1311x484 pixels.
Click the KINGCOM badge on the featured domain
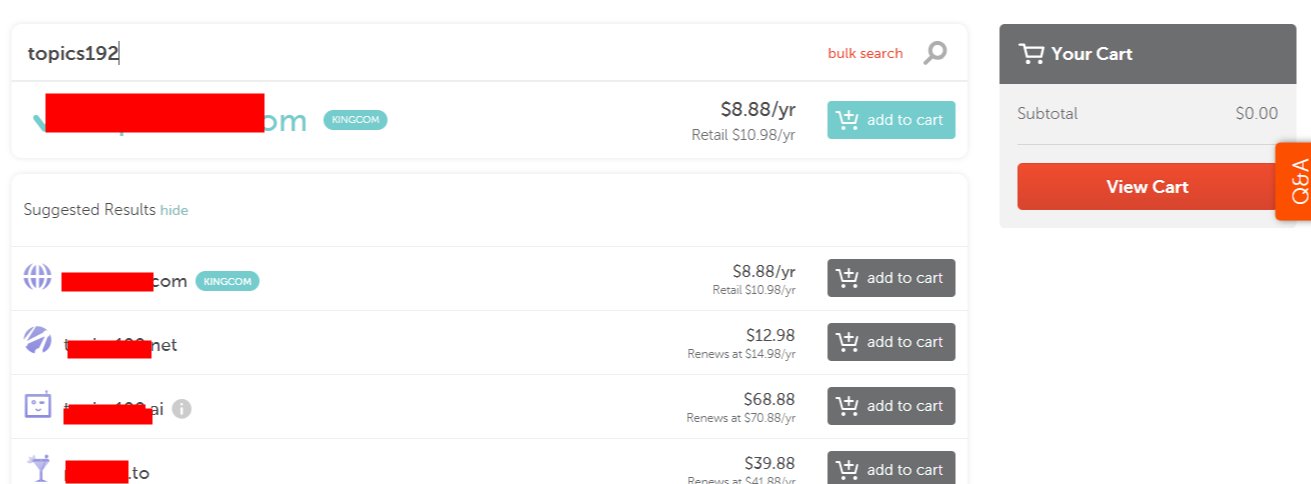coord(355,120)
